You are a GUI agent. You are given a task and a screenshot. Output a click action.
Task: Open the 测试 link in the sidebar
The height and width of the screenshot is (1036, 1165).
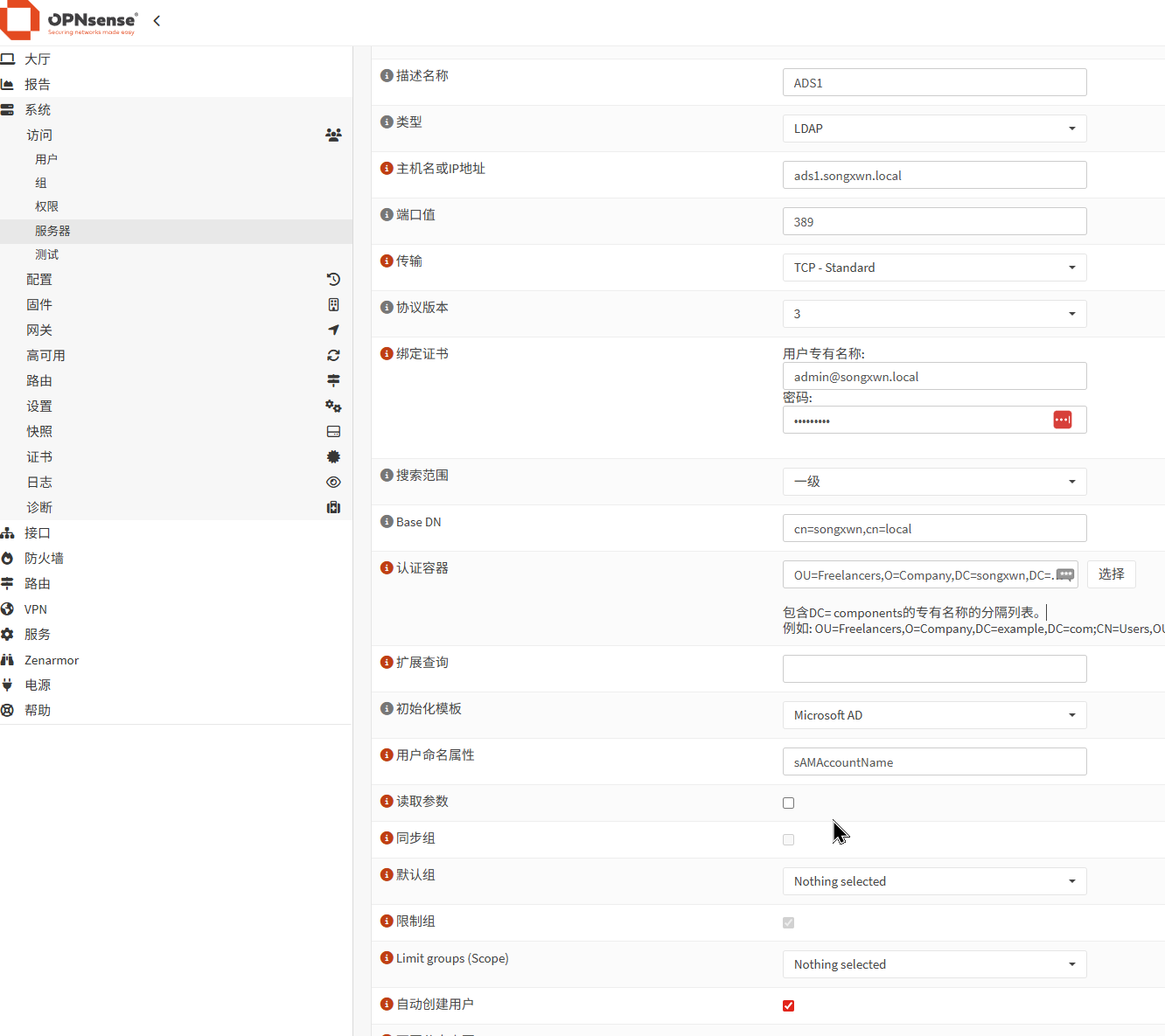[x=47, y=254]
